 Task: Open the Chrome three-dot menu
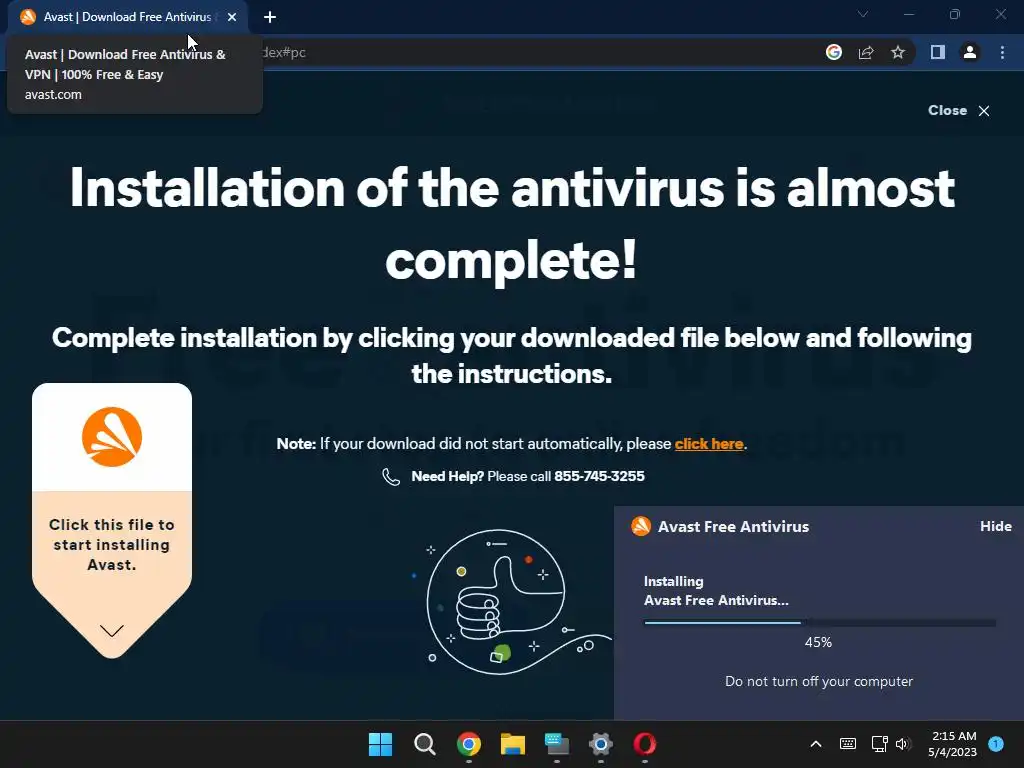(1002, 52)
